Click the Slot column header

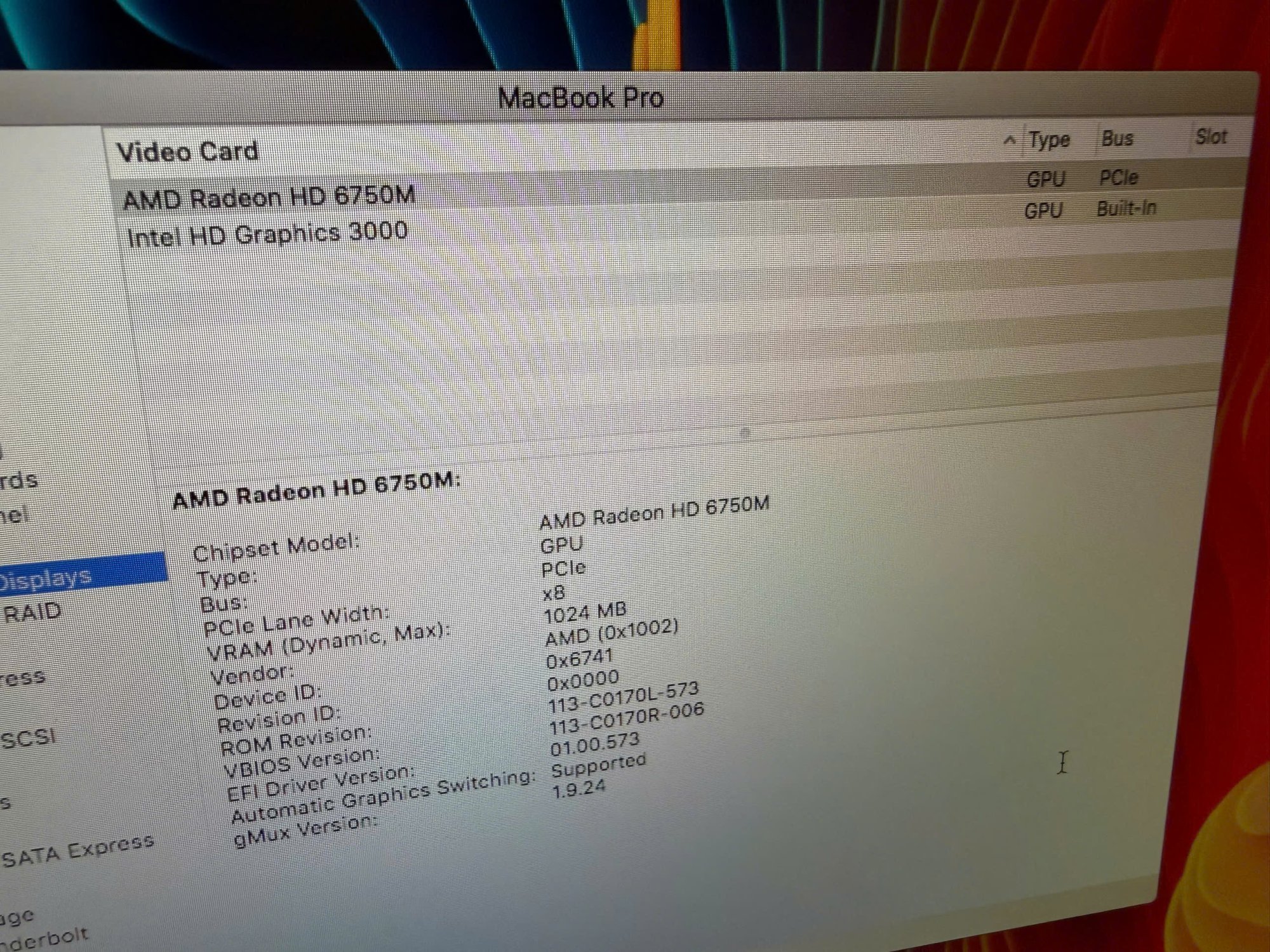1210,136
